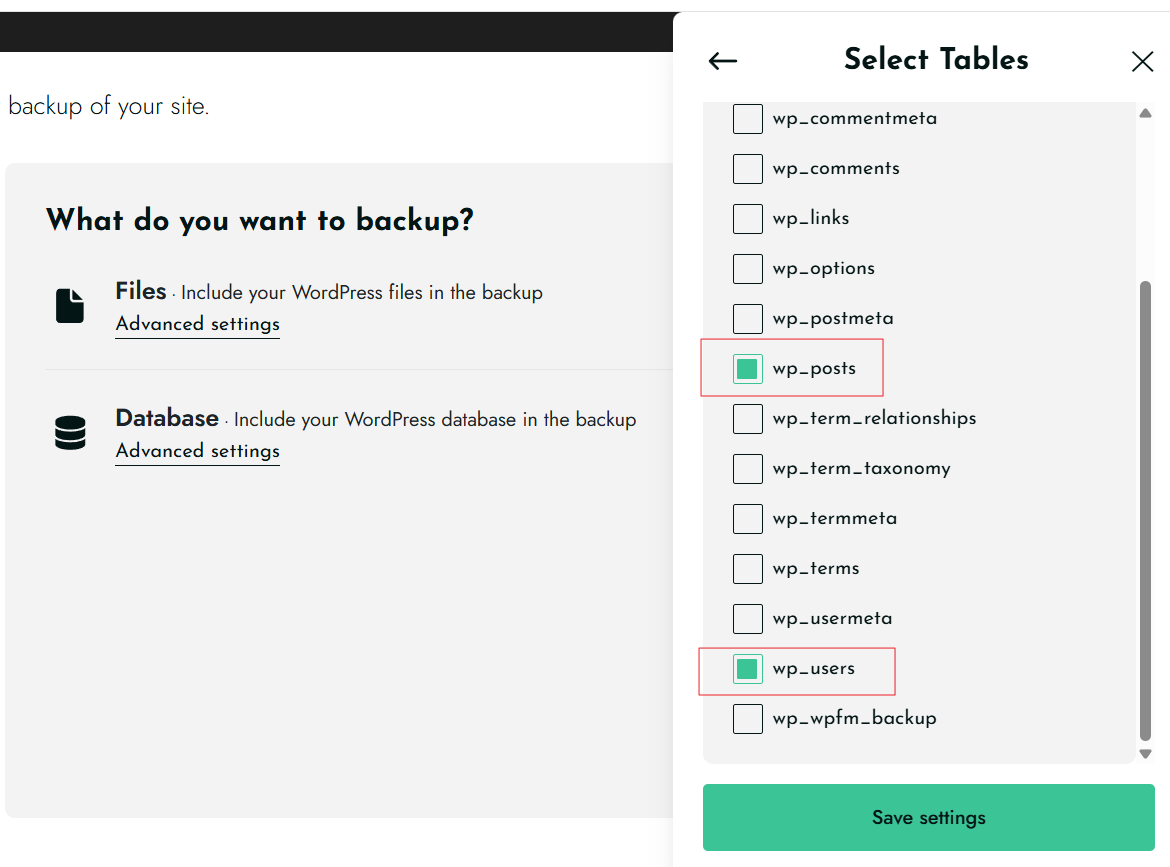Open Advanced settings under Files

pos(197,324)
